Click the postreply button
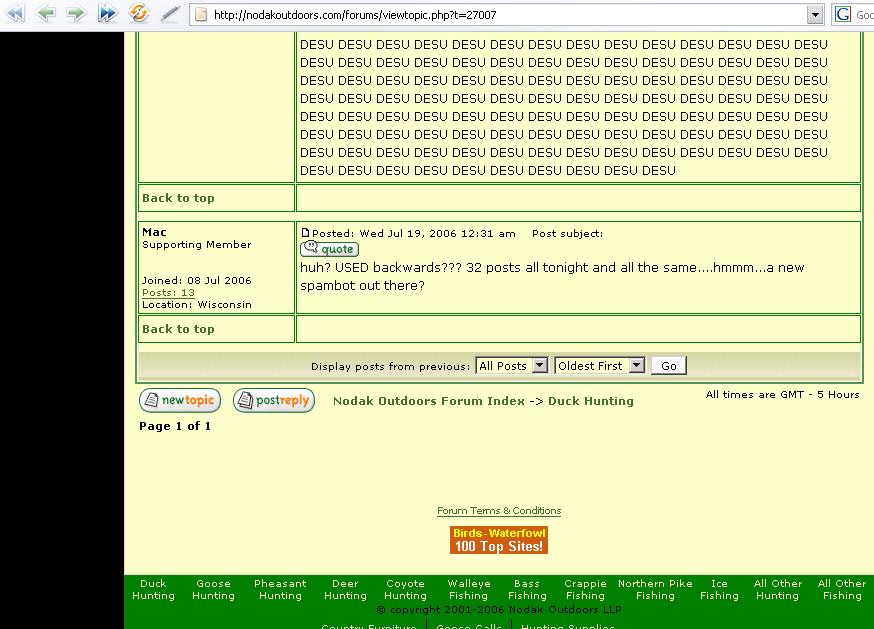This screenshot has width=874, height=629. tap(274, 400)
